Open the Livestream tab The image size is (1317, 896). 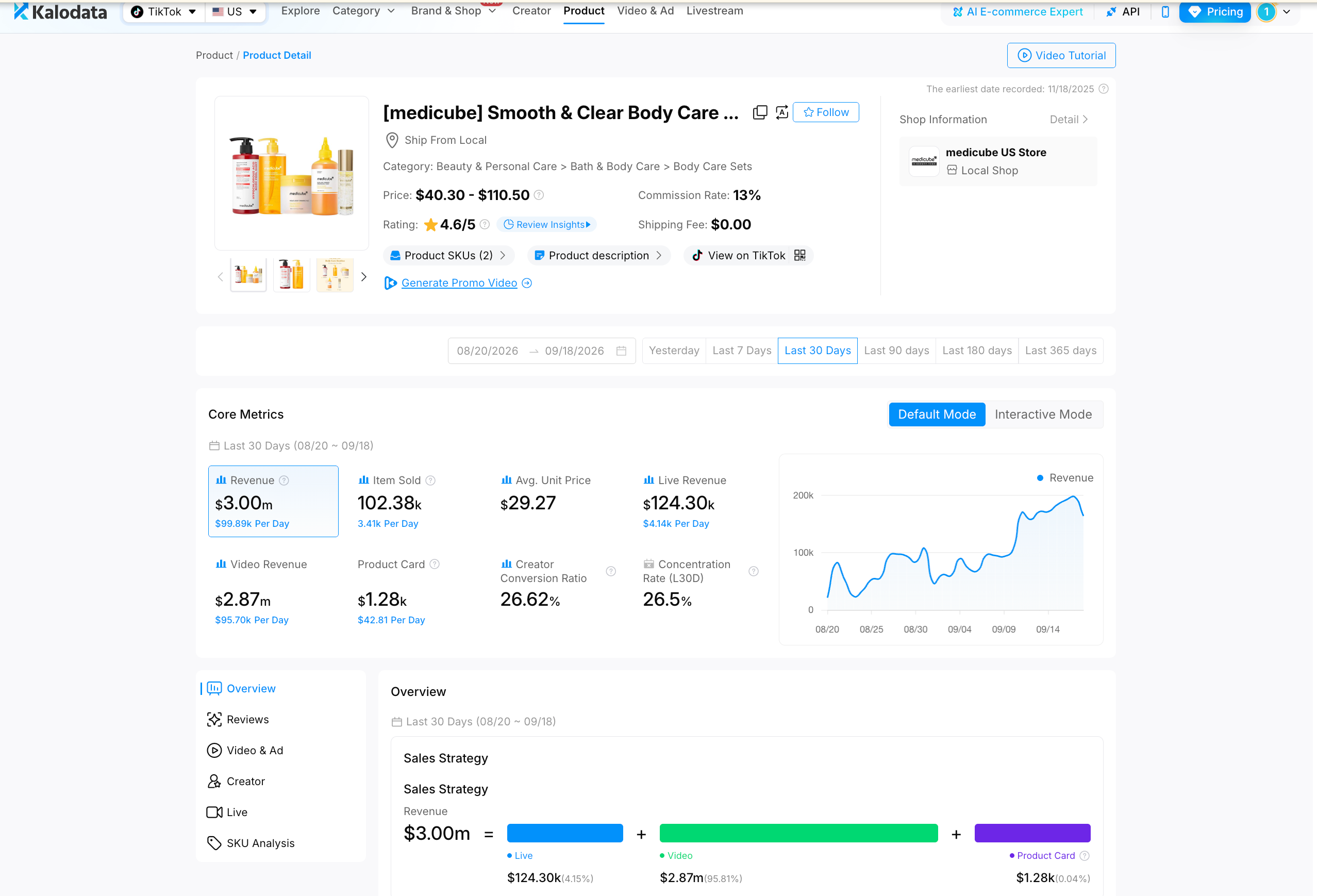pos(714,11)
